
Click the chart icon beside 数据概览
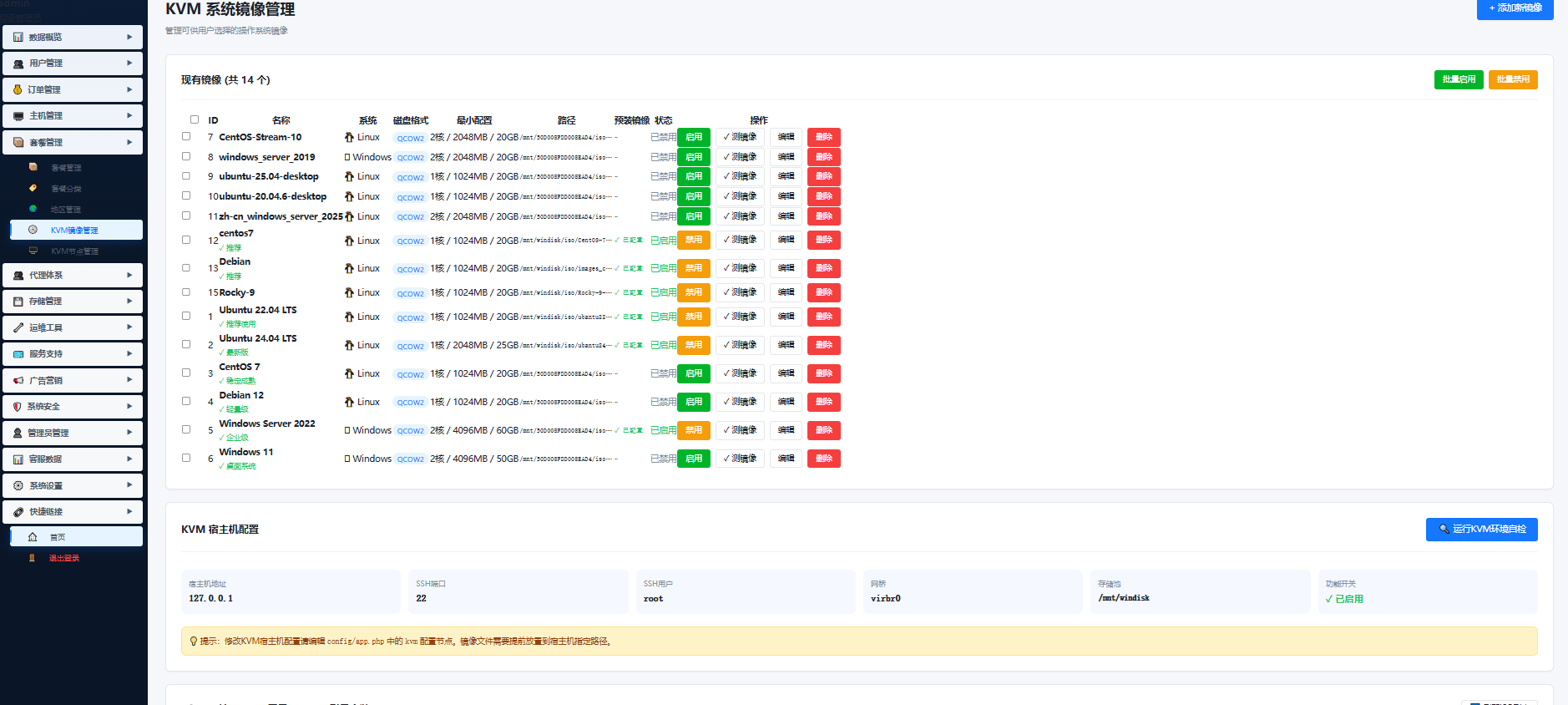pyautogui.click(x=18, y=37)
